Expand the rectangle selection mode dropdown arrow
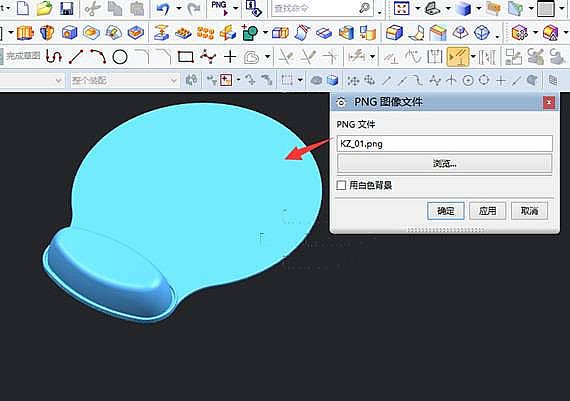Image resolution: width=570 pixels, height=401 pixels. click(300, 80)
